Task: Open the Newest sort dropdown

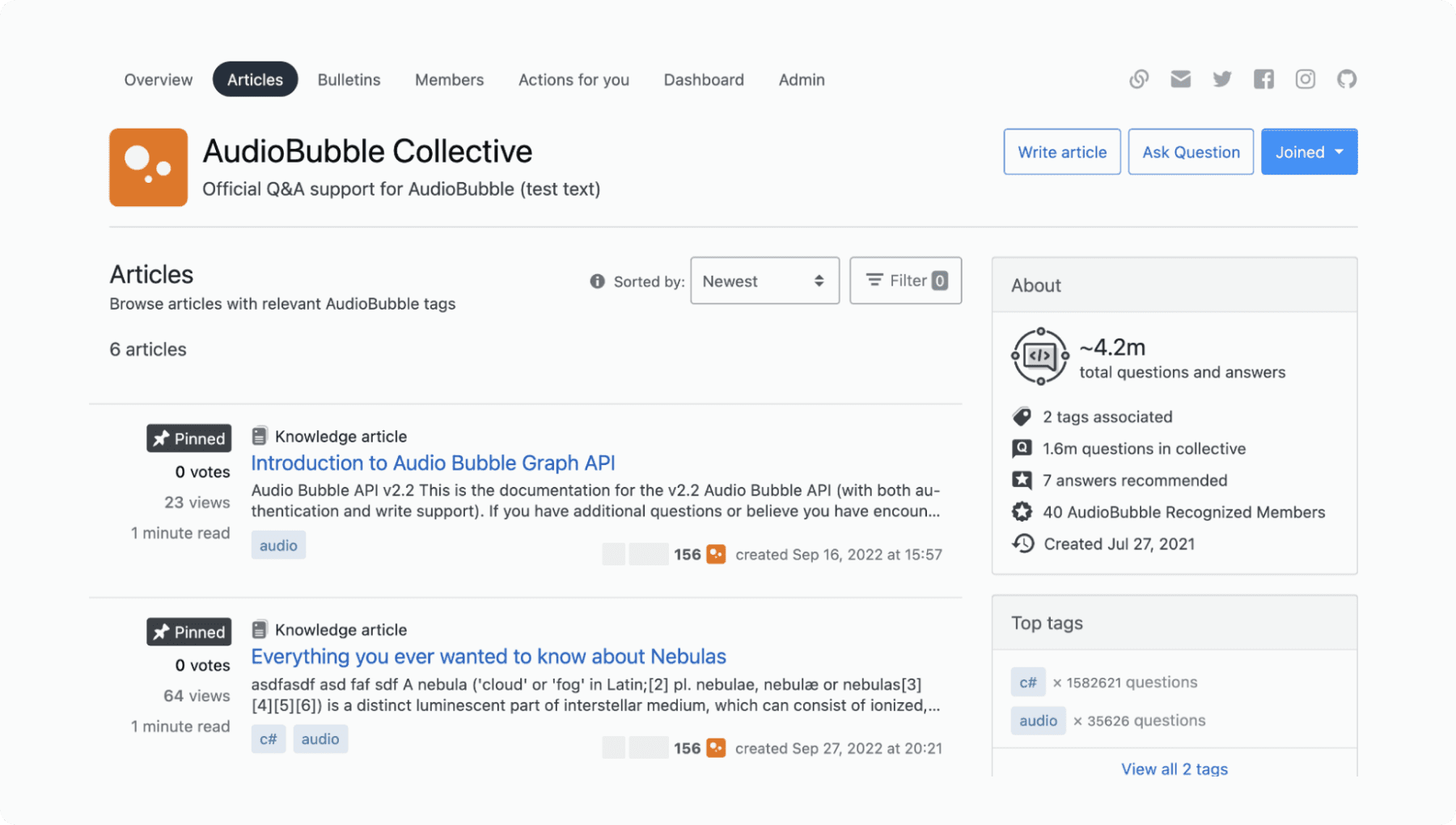Action: 764,281
